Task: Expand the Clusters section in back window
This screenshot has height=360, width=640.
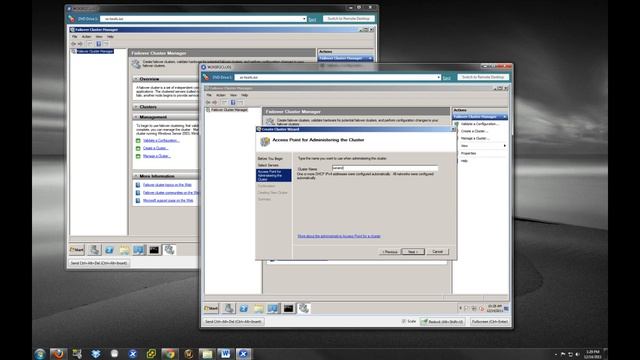Action: (x=136, y=107)
